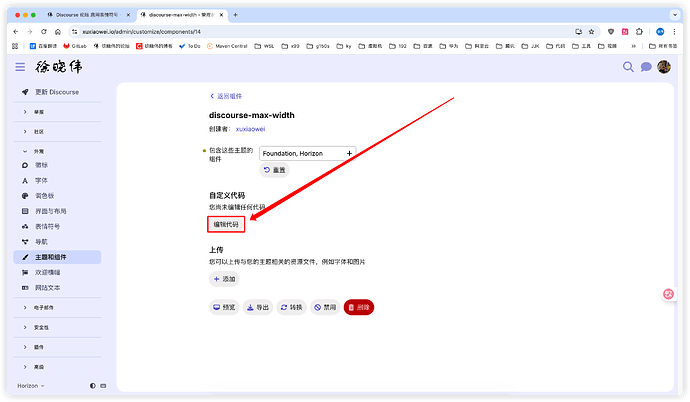
Task: Toggle the dark mode half-circle icon
Action: click(x=92, y=385)
